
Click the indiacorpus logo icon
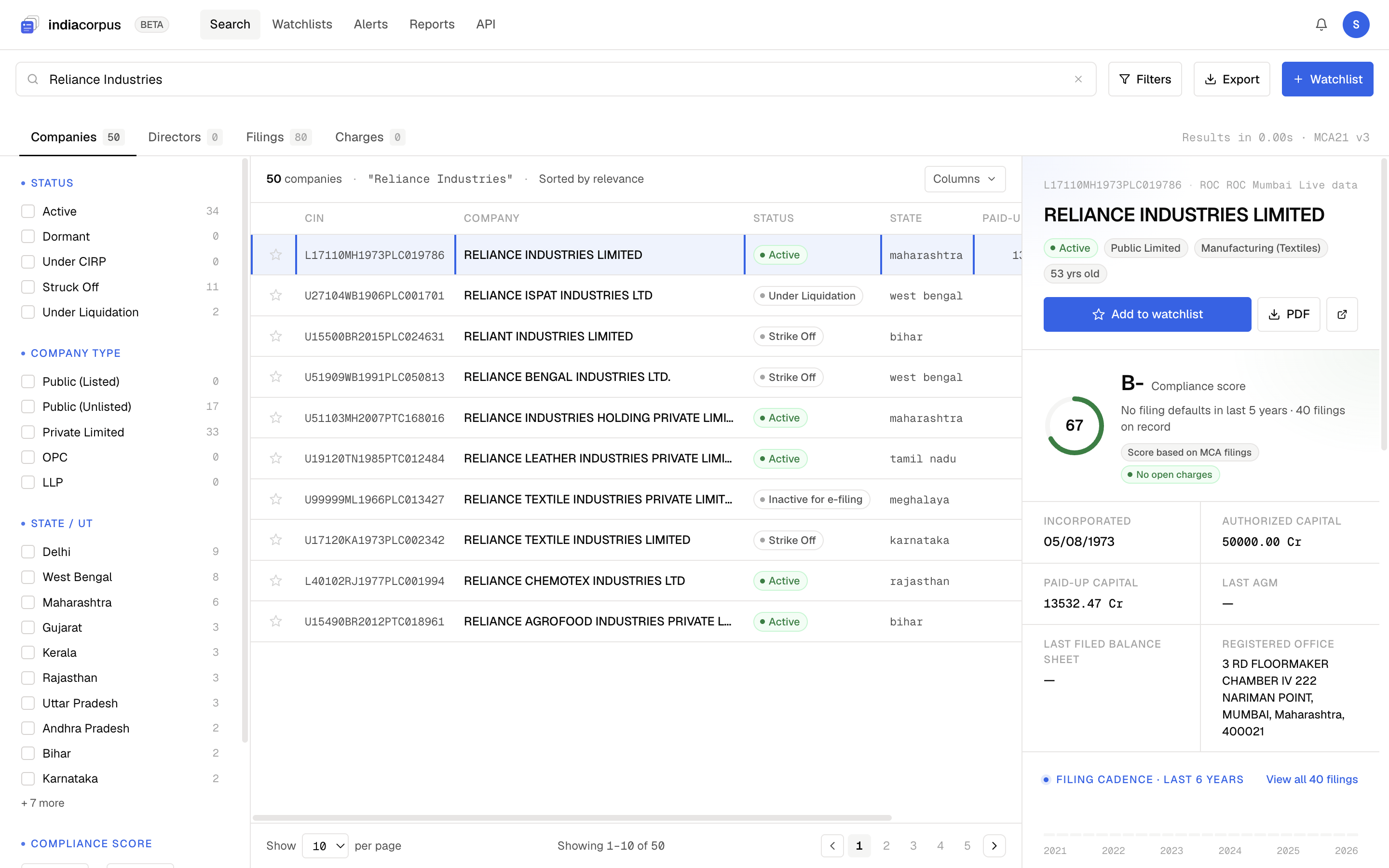[x=29, y=25]
